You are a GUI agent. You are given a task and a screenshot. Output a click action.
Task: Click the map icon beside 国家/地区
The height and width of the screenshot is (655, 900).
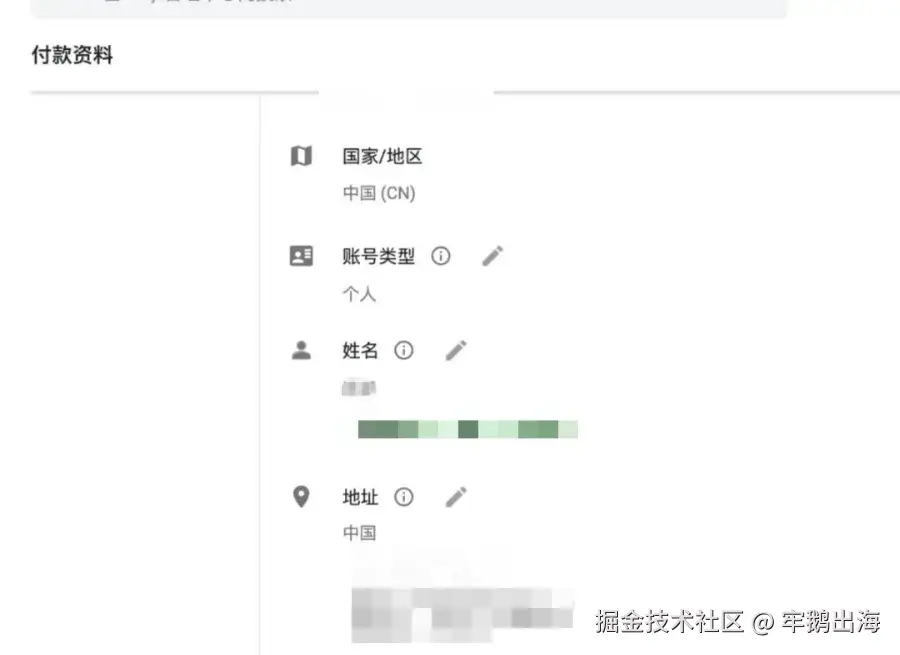[301, 156]
